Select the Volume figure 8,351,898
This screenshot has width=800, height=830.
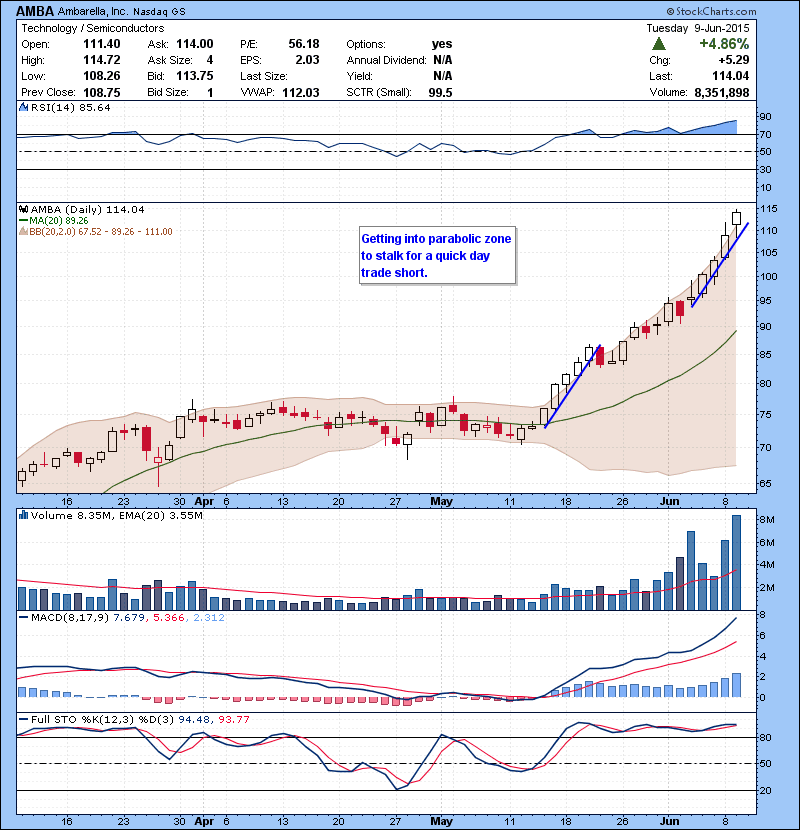coord(722,92)
